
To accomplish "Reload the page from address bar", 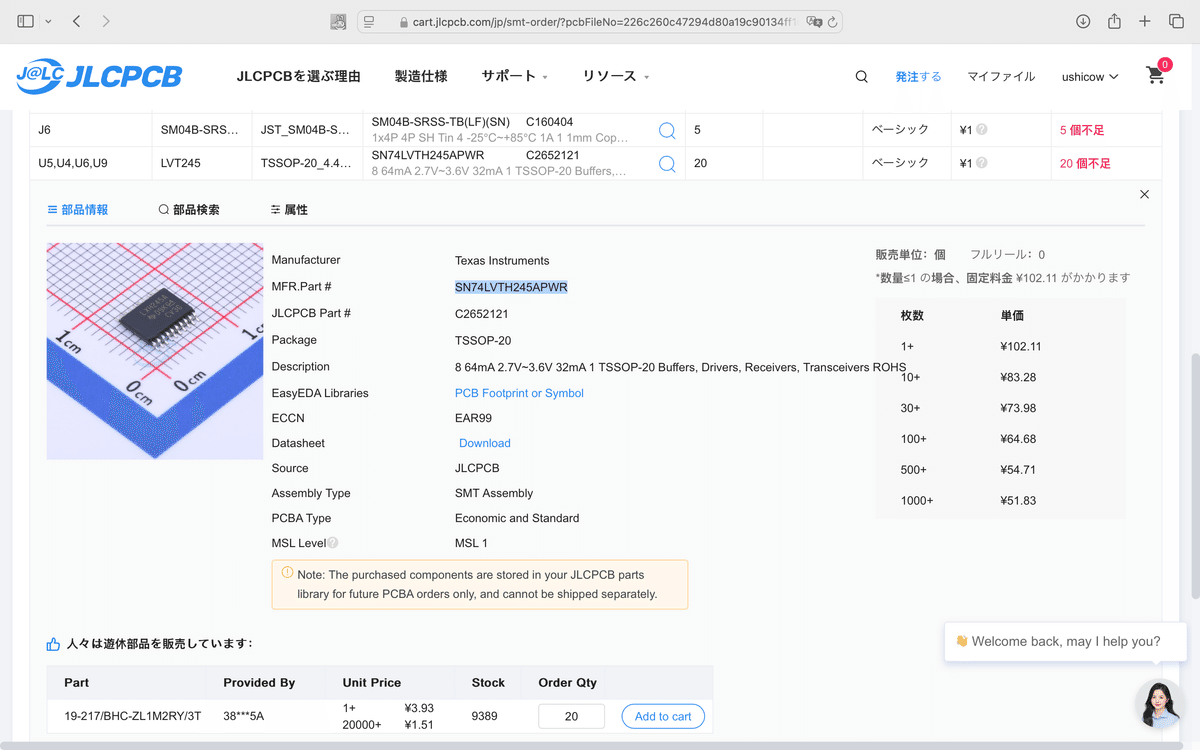I will (832, 21).
